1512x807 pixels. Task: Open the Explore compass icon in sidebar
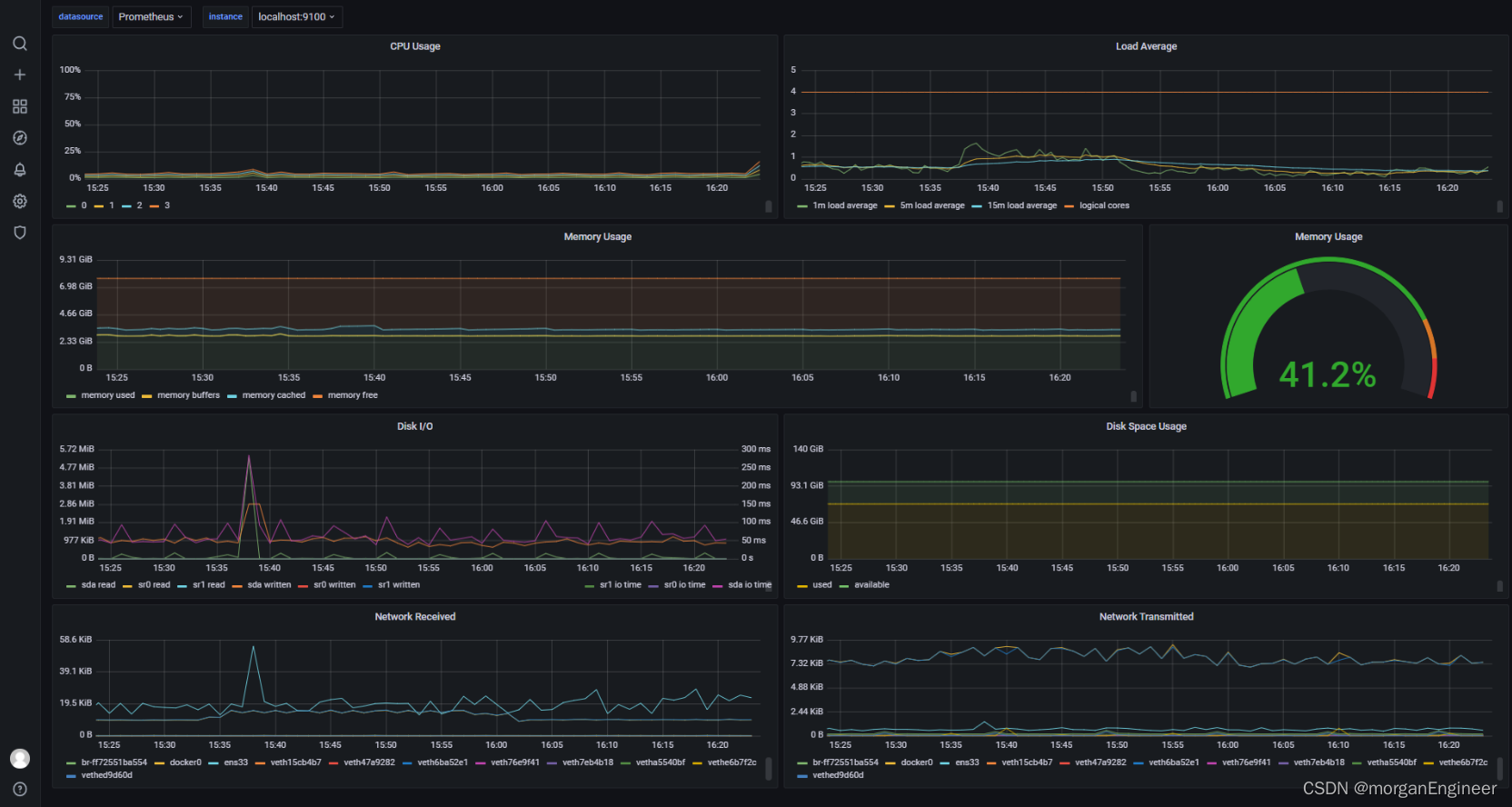[x=20, y=138]
